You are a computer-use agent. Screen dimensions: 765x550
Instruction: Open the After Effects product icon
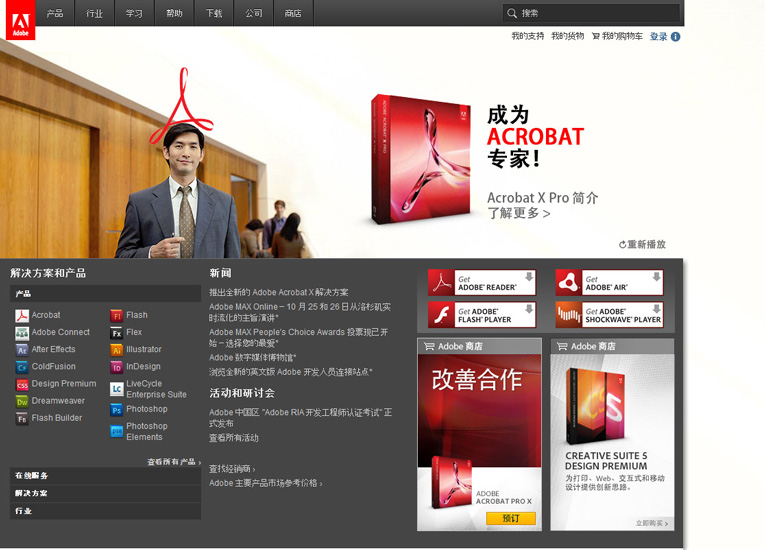[x=21, y=350]
